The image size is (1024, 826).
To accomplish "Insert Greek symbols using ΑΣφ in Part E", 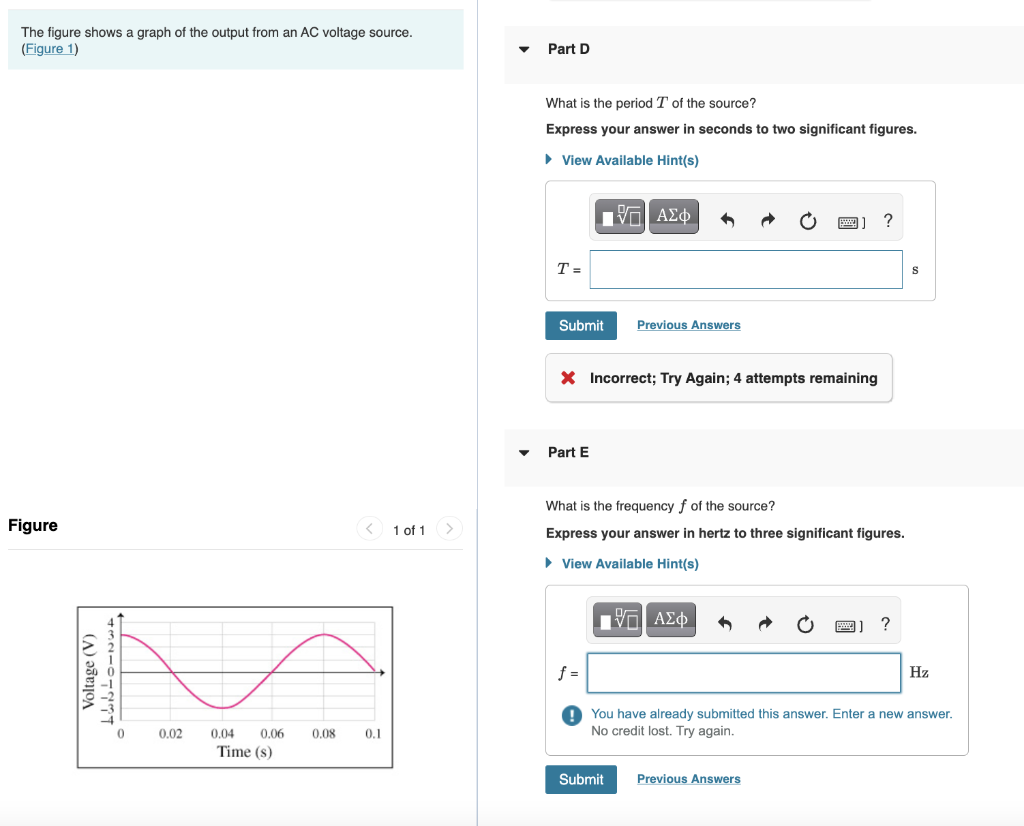I will tap(670, 618).
